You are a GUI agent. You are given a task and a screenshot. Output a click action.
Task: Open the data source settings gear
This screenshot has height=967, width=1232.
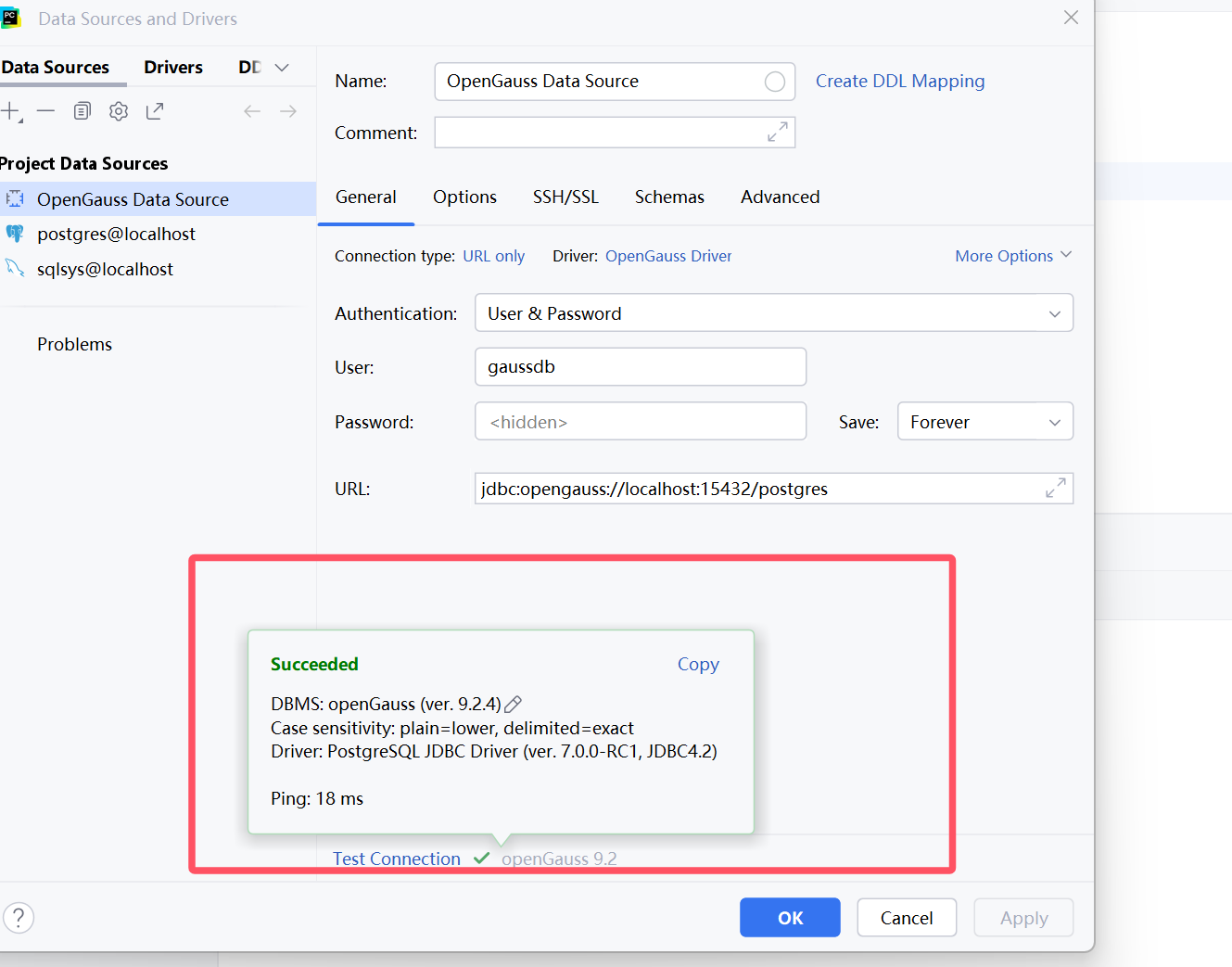point(118,110)
